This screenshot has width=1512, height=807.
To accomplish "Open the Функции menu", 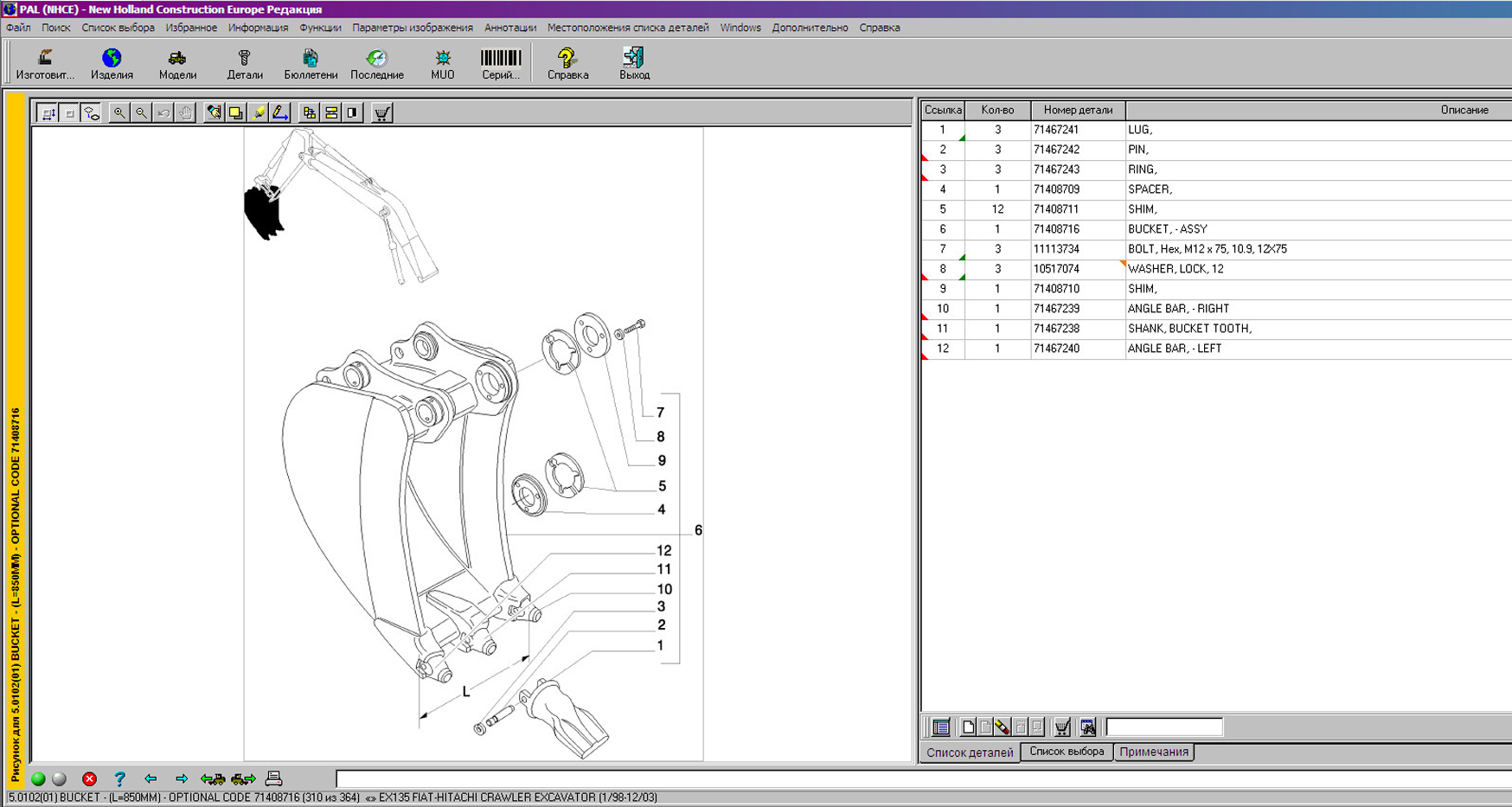I will point(320,28).
